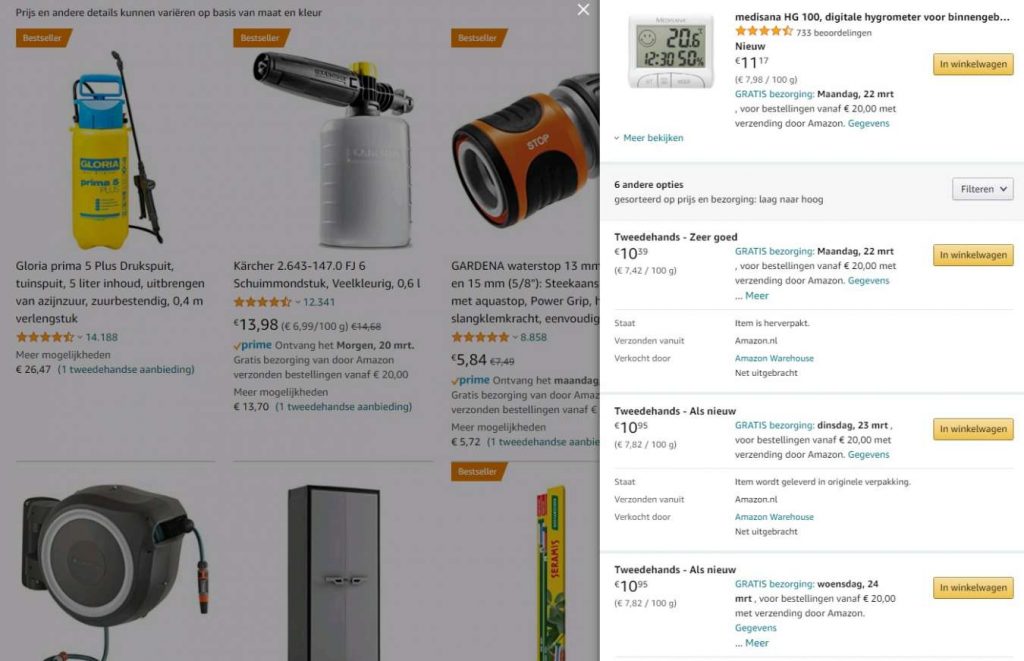Close the offers side panel
Viewport: 1024px width, 661px height.
(583, 10)
